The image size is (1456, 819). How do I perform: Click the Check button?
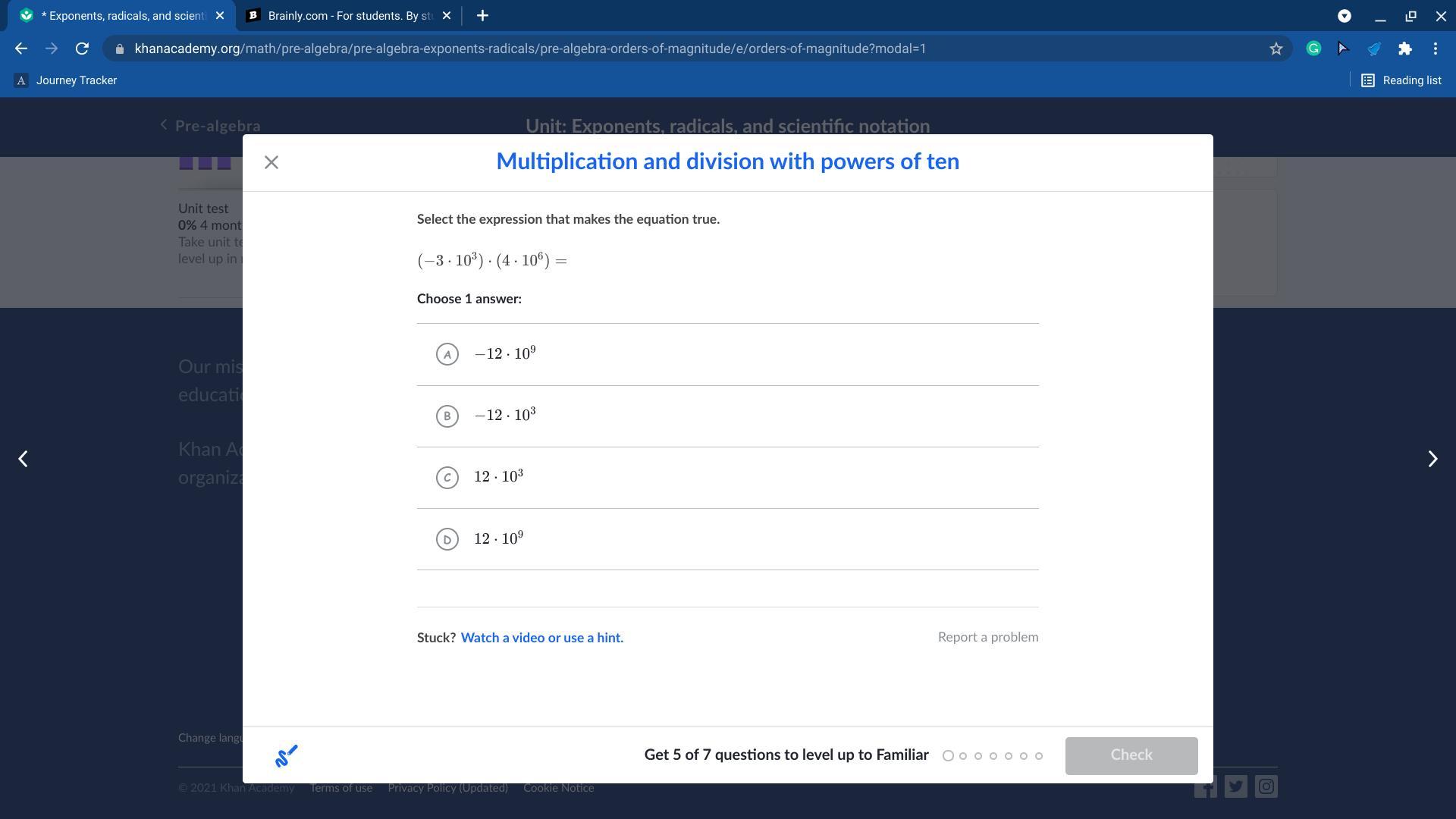pyautogui.click(x=1131, y=755)
